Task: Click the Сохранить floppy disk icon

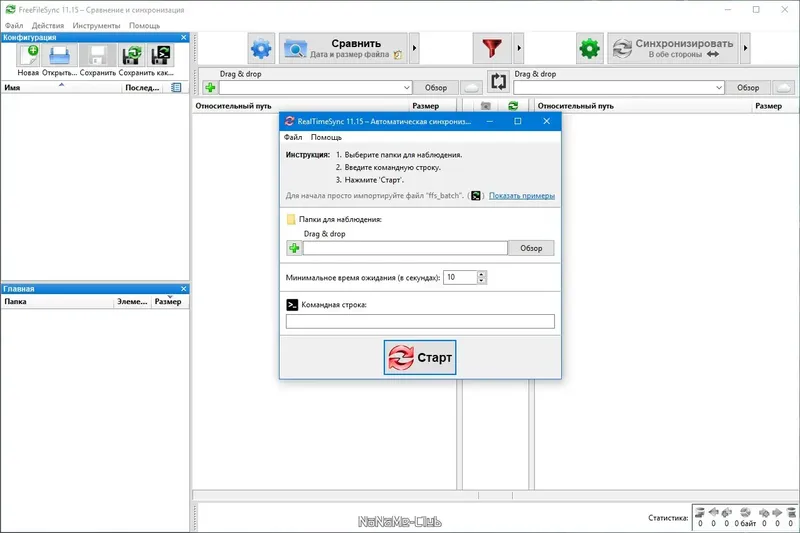Action: coord(97,55)
